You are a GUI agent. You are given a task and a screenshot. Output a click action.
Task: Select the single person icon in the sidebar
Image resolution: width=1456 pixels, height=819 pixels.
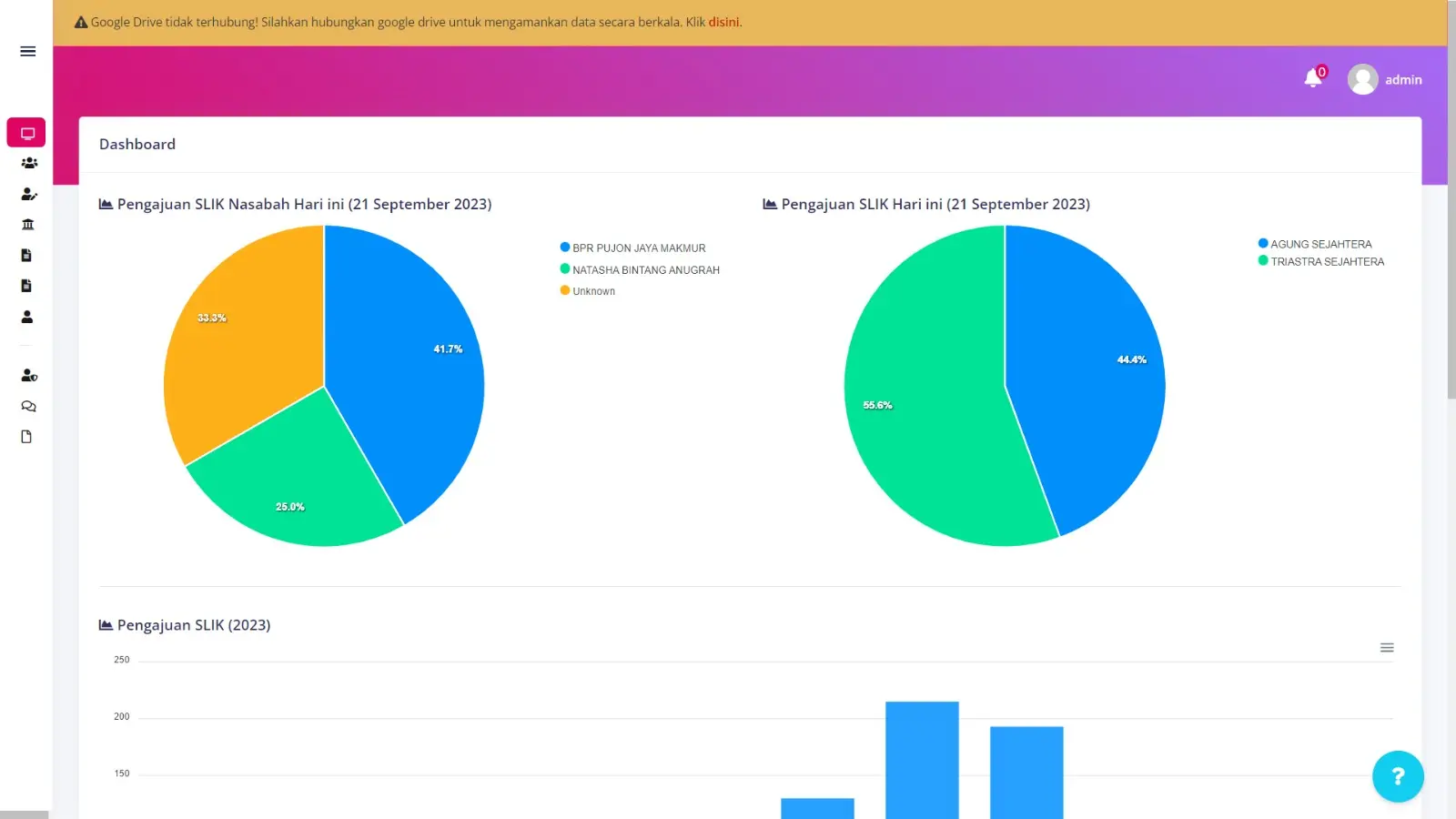27,316
